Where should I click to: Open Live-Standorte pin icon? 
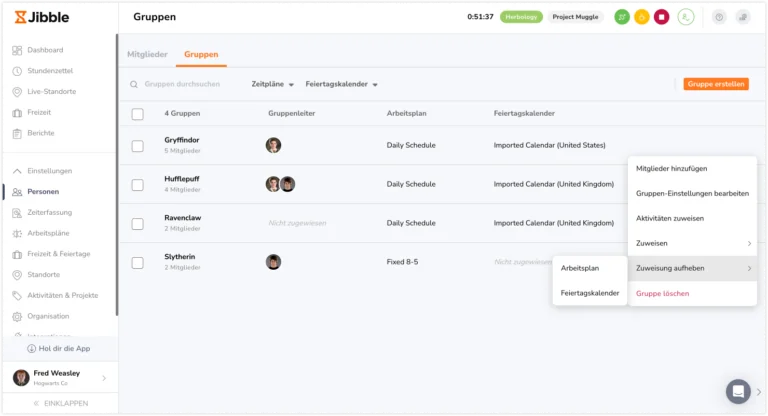[17, 92]
